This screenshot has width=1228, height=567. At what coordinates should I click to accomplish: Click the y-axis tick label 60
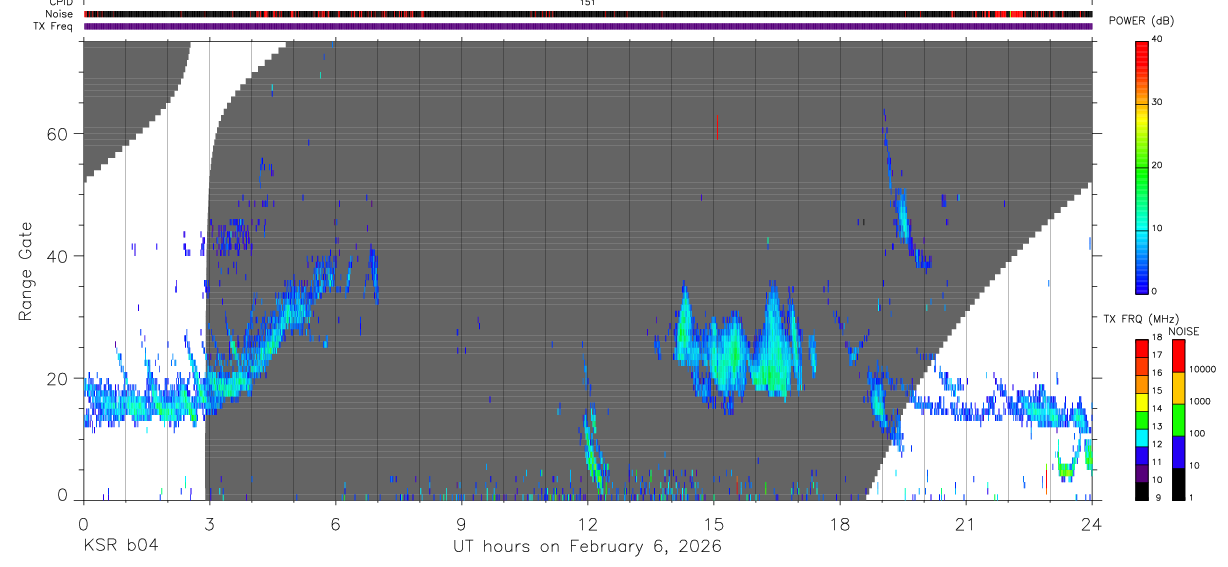pyautogui.click(x=55, y=134)
